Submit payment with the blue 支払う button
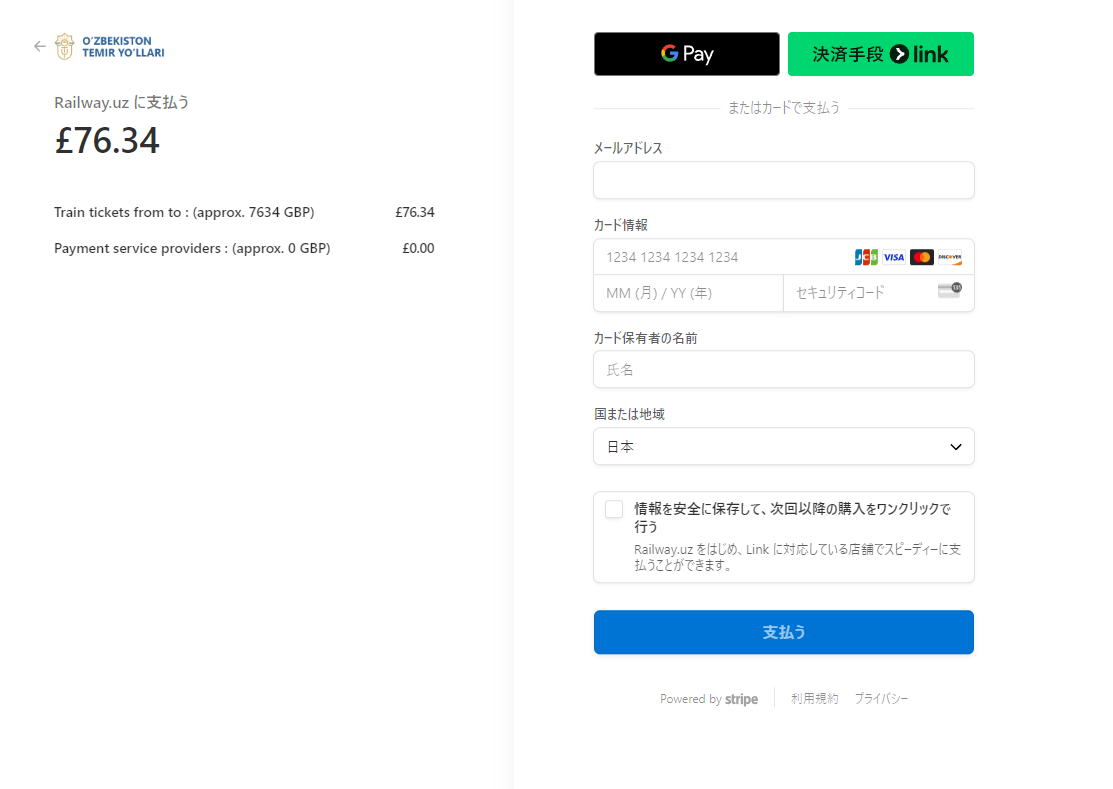1113x789 pixels. tap(784, 632)
